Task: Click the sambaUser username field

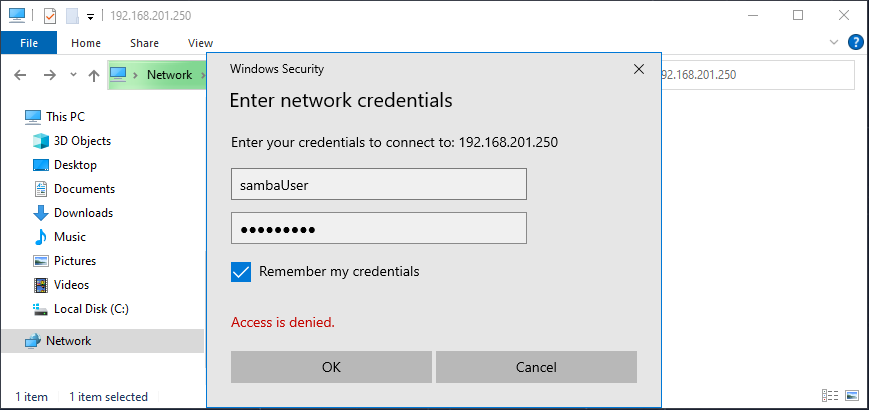Action: pyautogui.click(x=378, y=184)
